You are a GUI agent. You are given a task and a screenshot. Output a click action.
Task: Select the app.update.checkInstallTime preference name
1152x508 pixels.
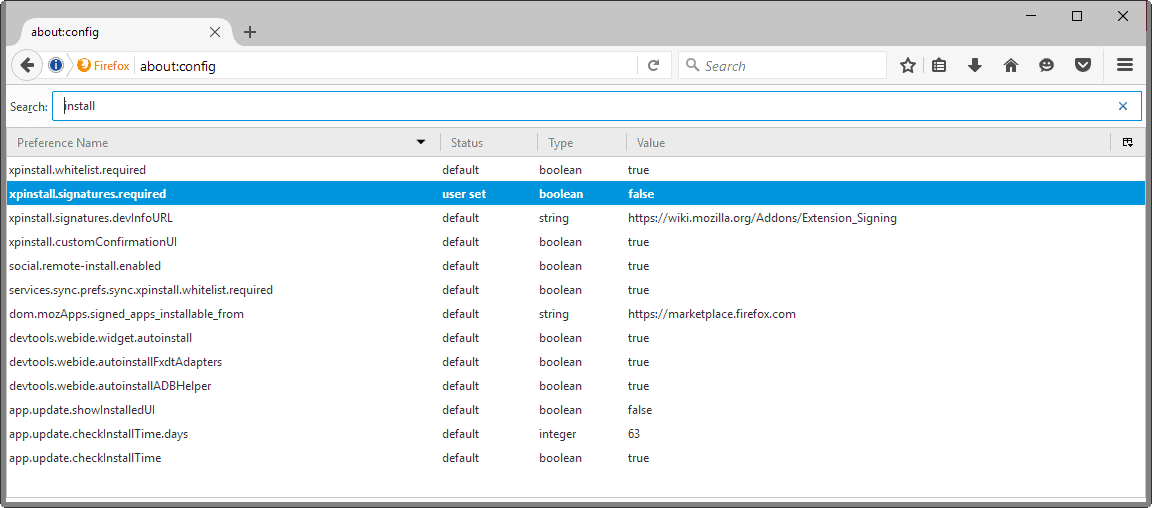(x=84, y=458)
